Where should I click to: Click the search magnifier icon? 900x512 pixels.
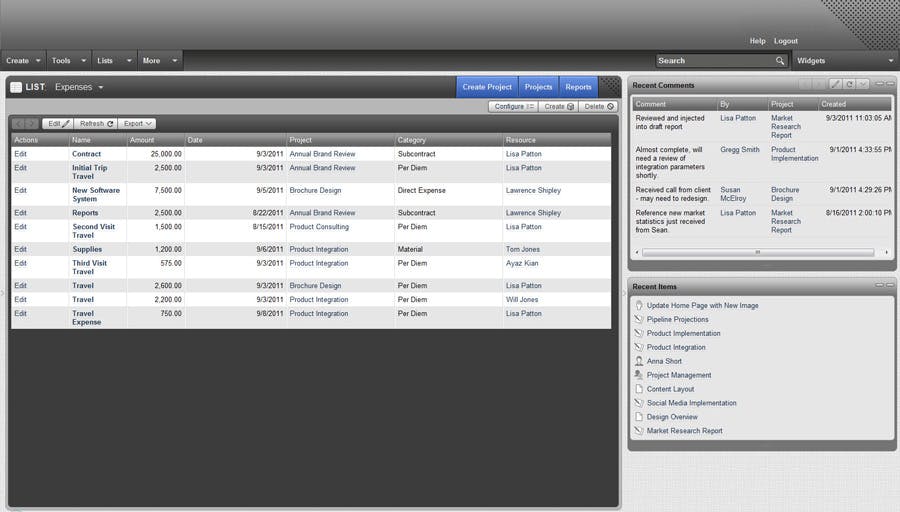coord(779,61)
